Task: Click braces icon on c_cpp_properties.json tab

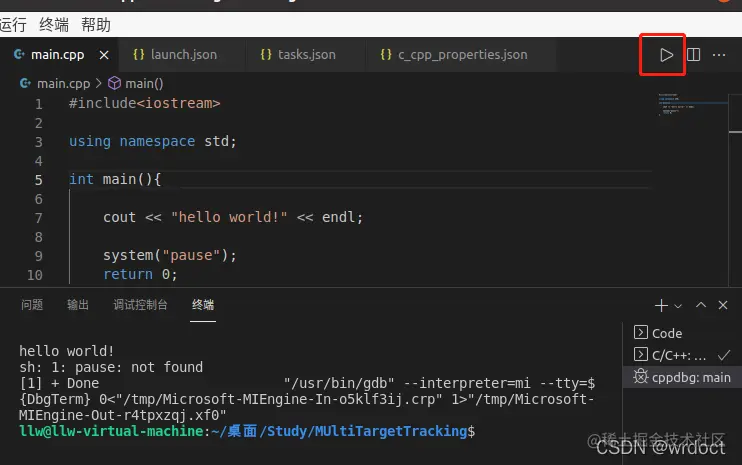Action: point(386,54)
